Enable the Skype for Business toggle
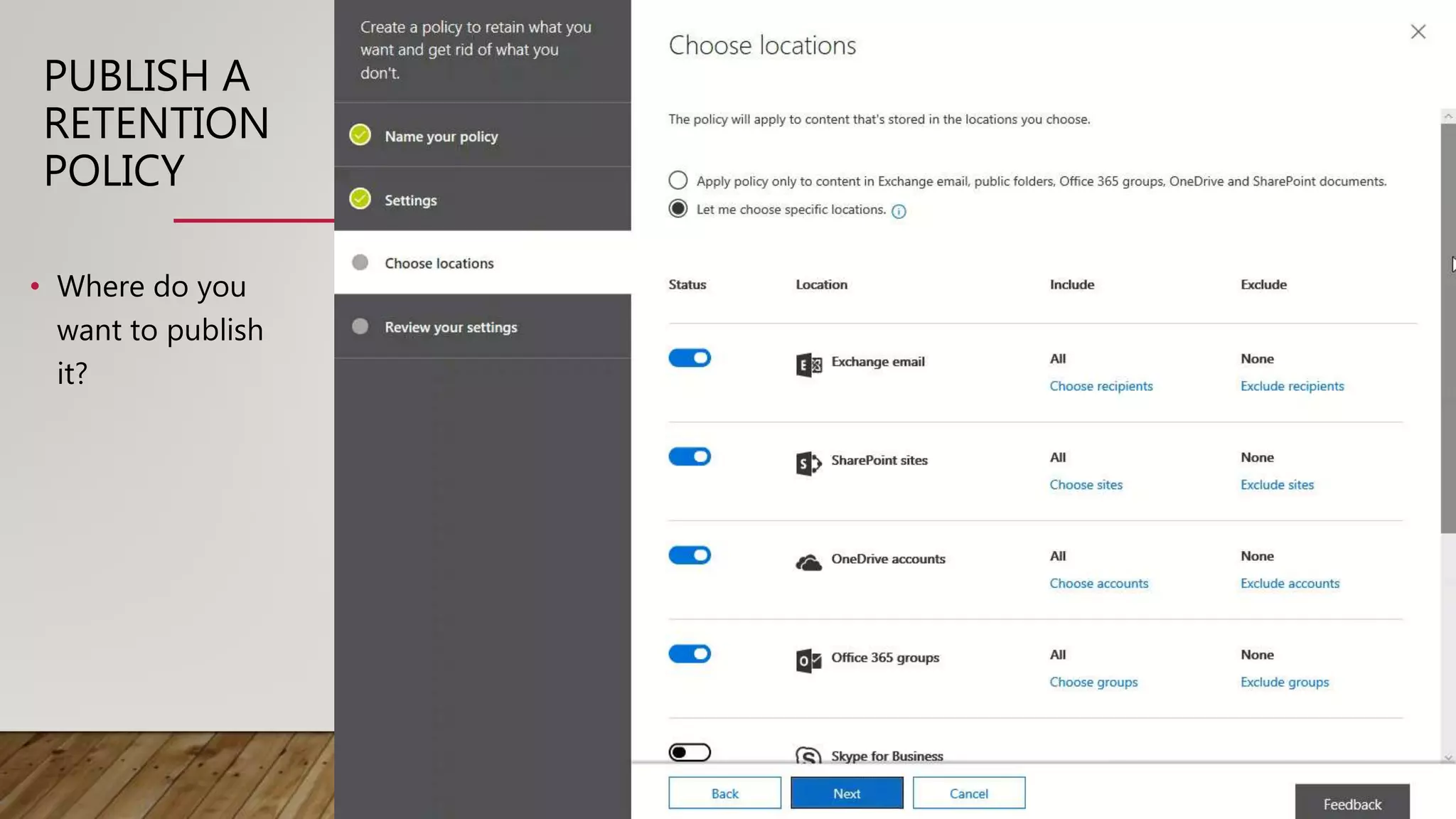The image size is (1456, 819). tap(690, 752)
